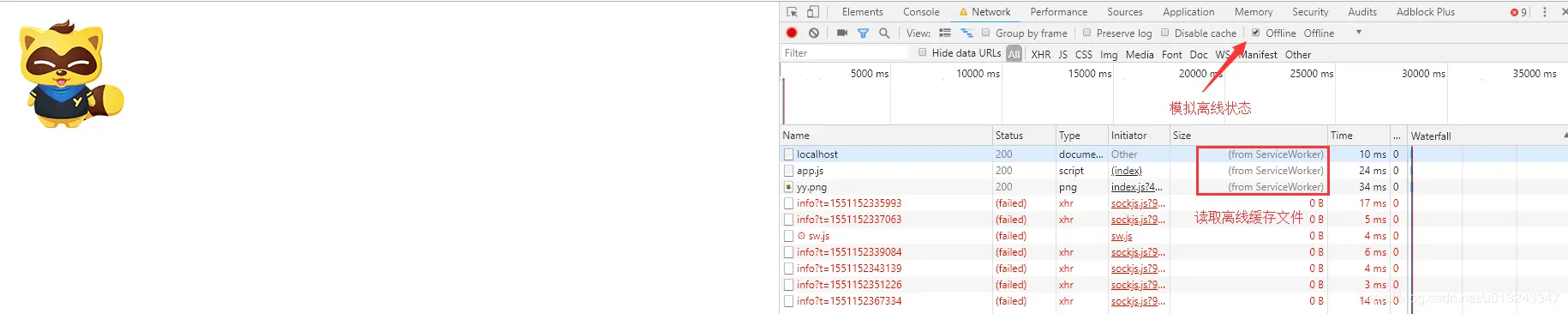Switch to large request rows view icon
1568x314 pixels.
pyautogui.click(x=944, y=33)
